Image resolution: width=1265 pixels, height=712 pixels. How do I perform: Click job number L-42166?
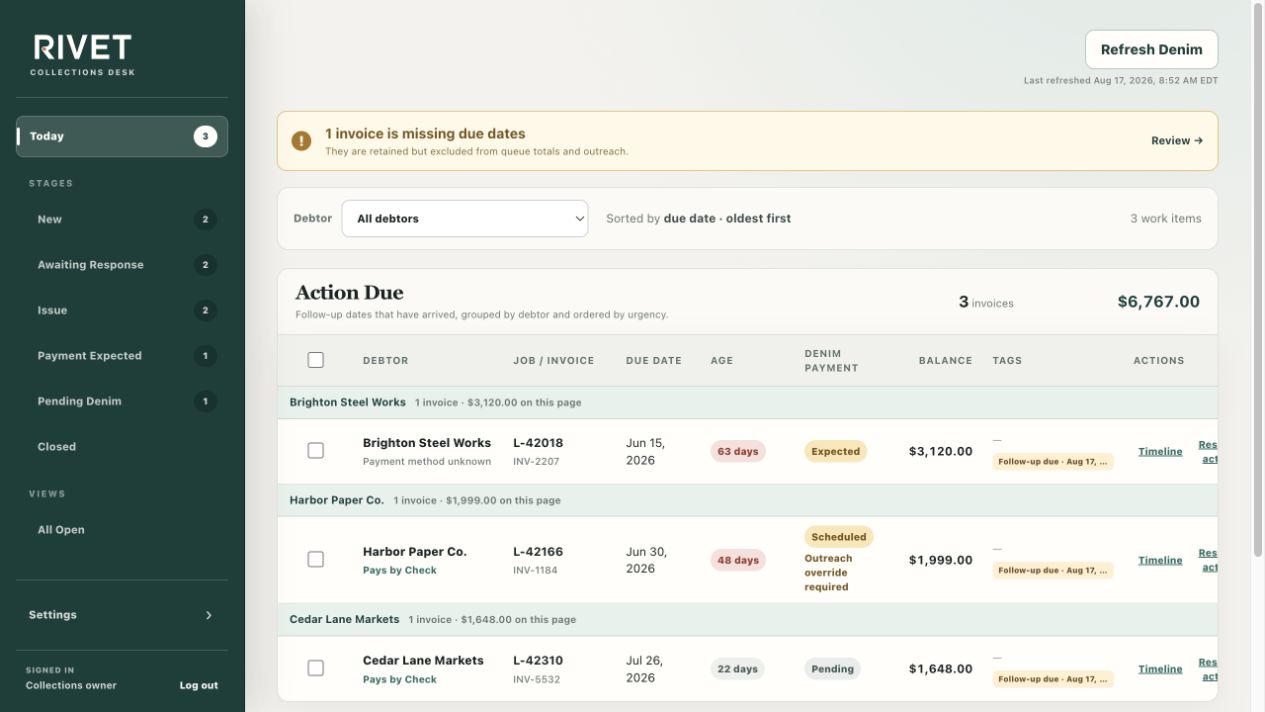[538, 552]
